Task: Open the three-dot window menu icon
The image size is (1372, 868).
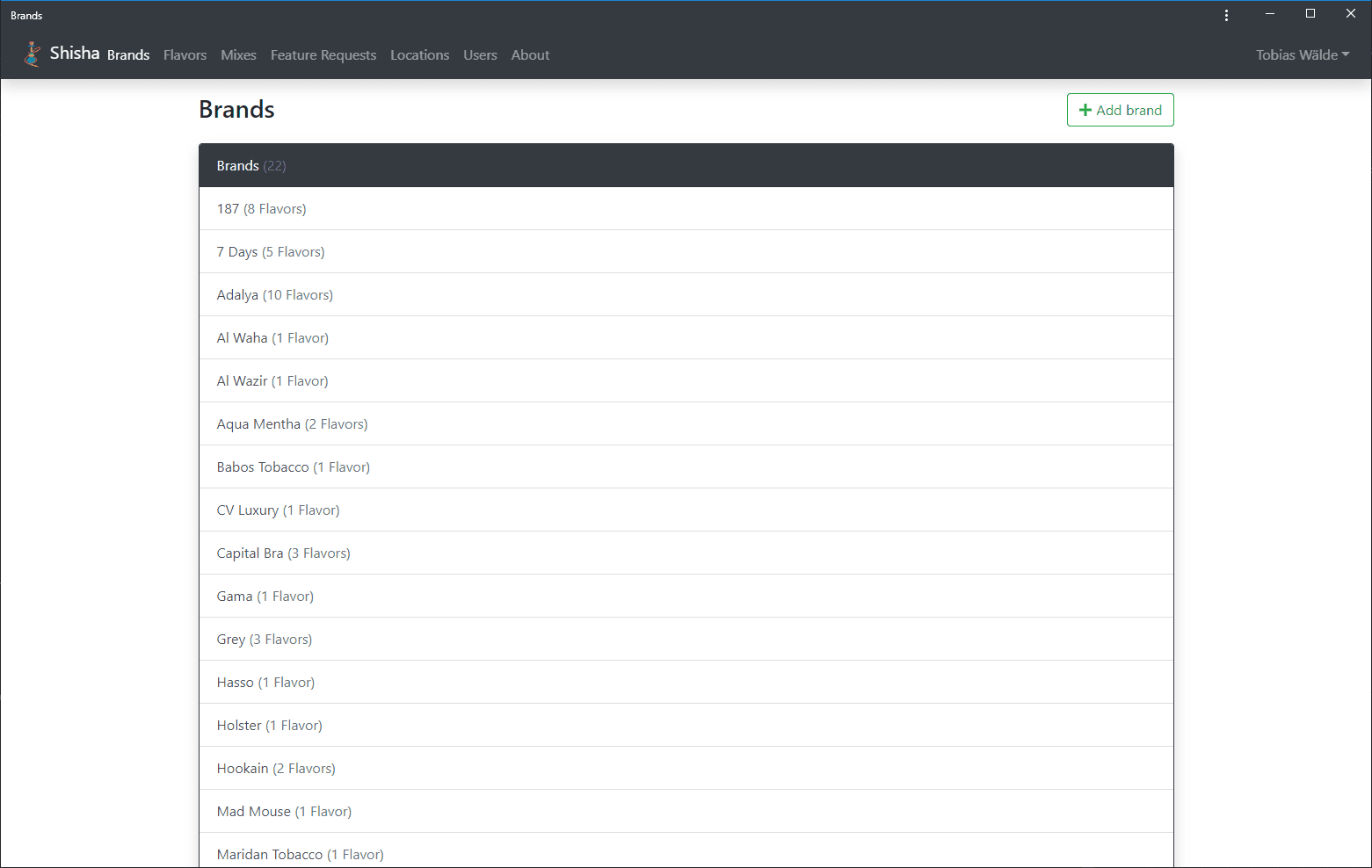Action: (x=1226, y=15)
